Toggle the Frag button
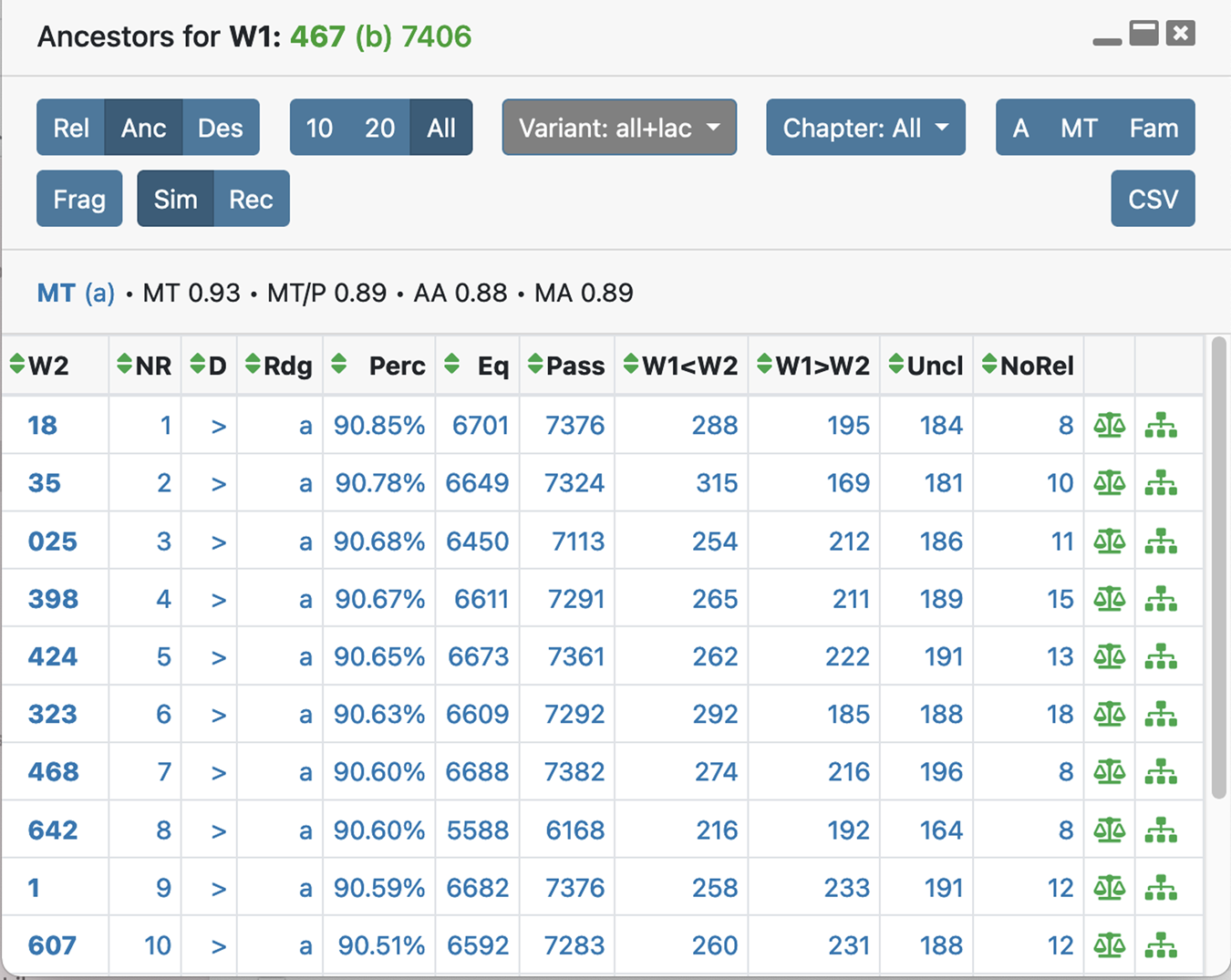 79,199
